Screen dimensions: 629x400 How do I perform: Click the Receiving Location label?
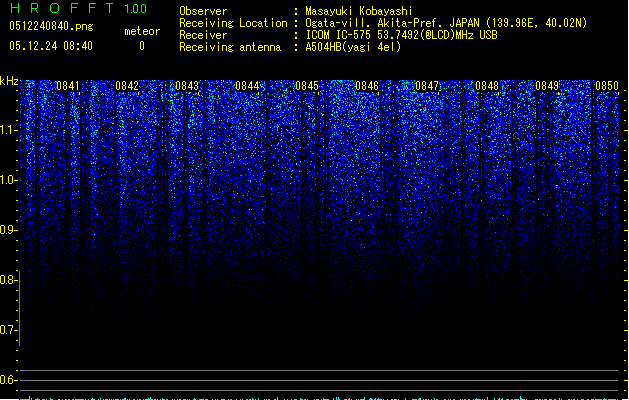pos(233,23)
